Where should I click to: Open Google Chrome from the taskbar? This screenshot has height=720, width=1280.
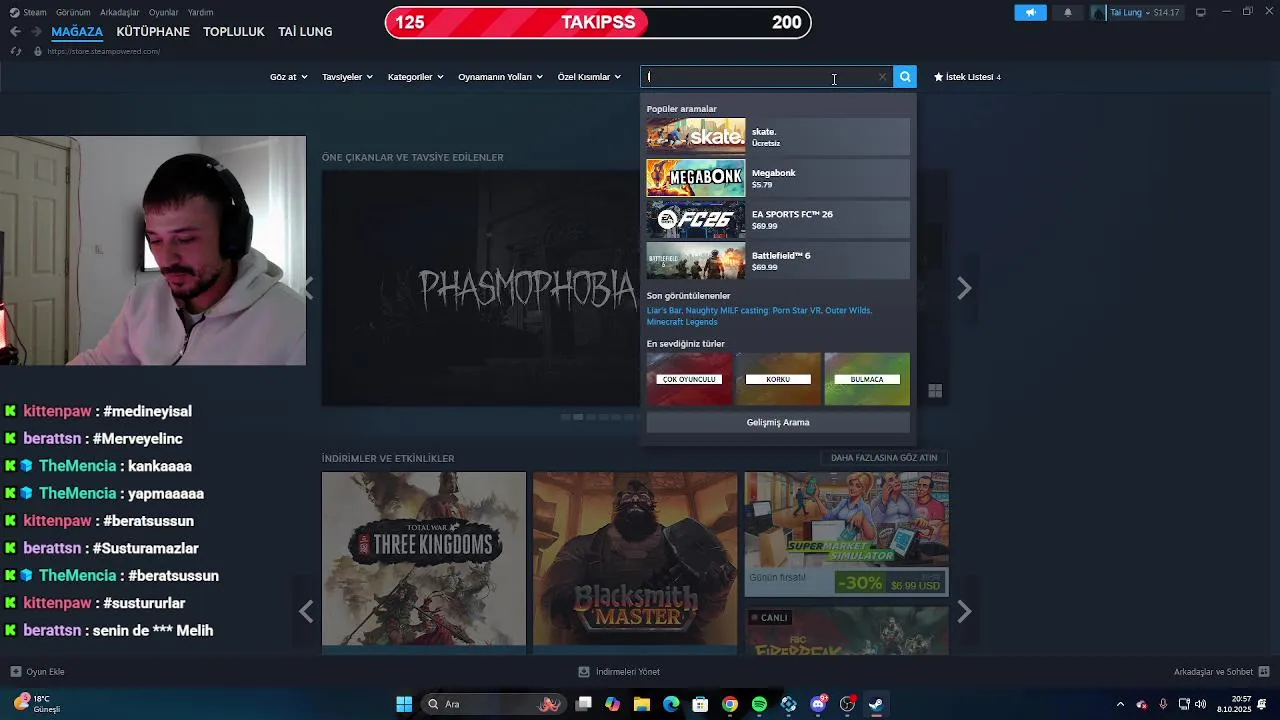[x=730, y=704]
